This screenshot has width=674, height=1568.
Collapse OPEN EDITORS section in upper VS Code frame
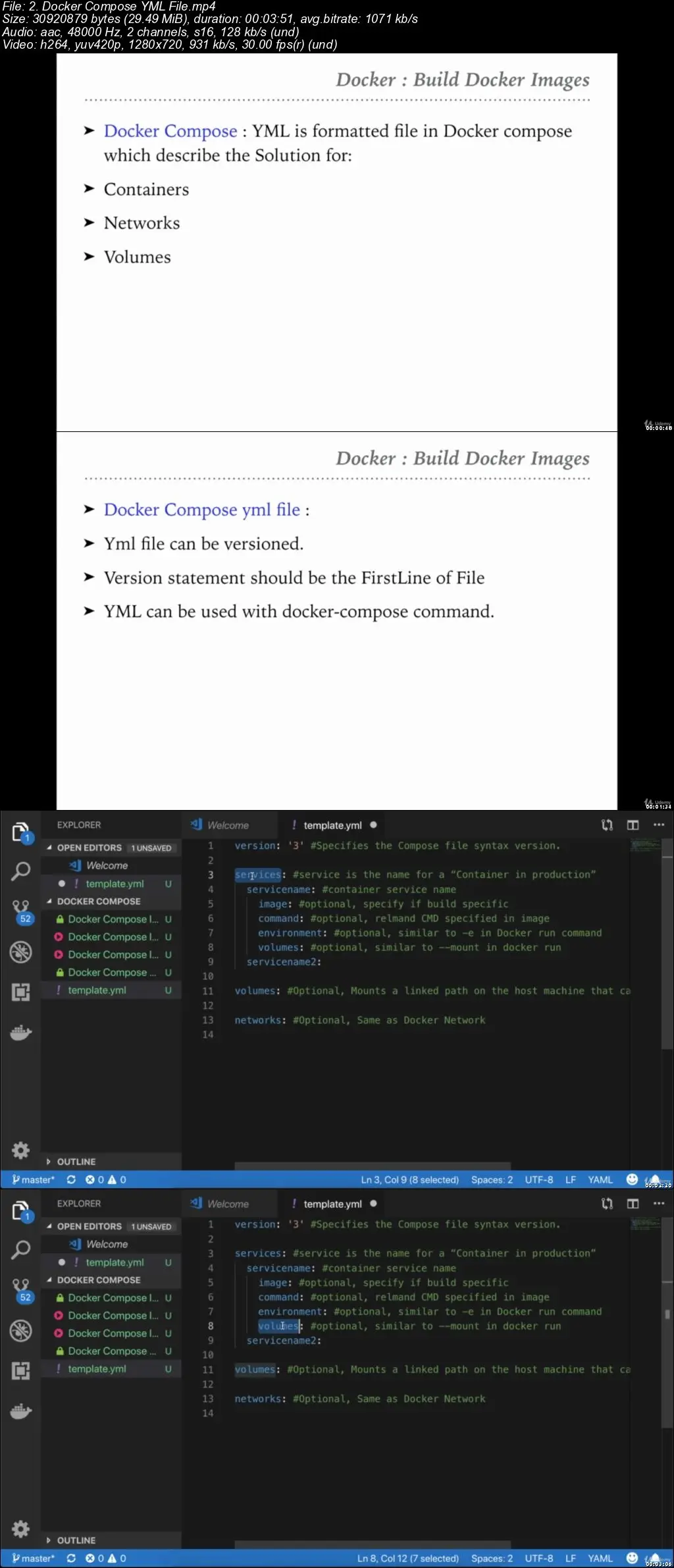pos(111,848)
